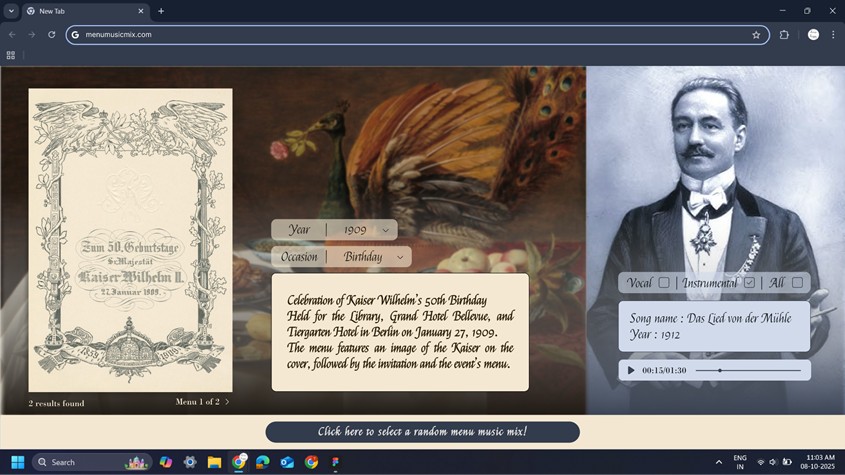Expand the Year 1909 dropdown

[385, 230]
